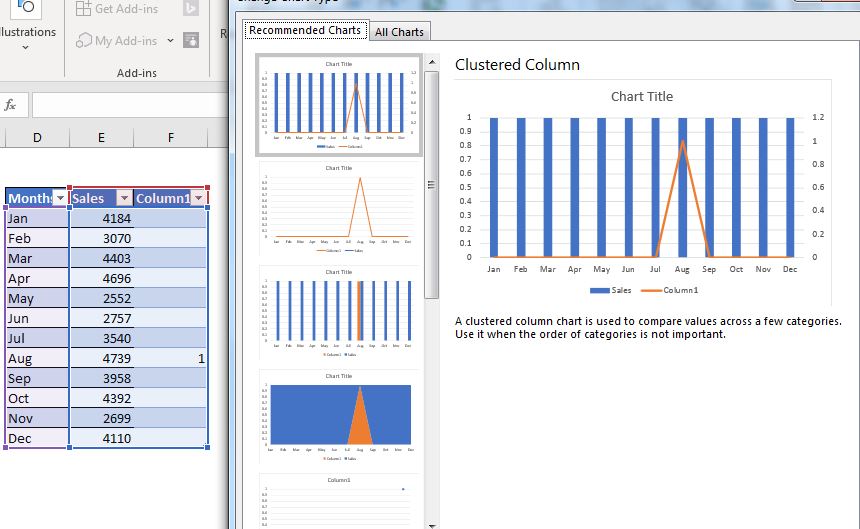This screenshot has width=860, height=529.
Task: Select the clustered column orange bar thumbnail
Action: click(338, 313)
